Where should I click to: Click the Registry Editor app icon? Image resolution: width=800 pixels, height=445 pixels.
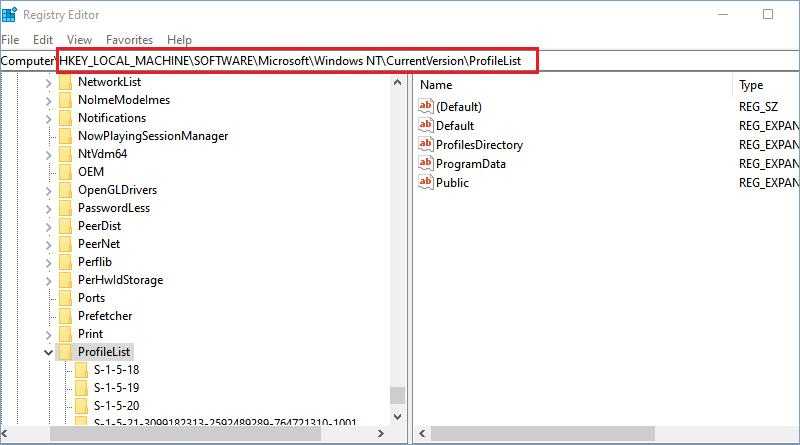[x=10, y=15]
